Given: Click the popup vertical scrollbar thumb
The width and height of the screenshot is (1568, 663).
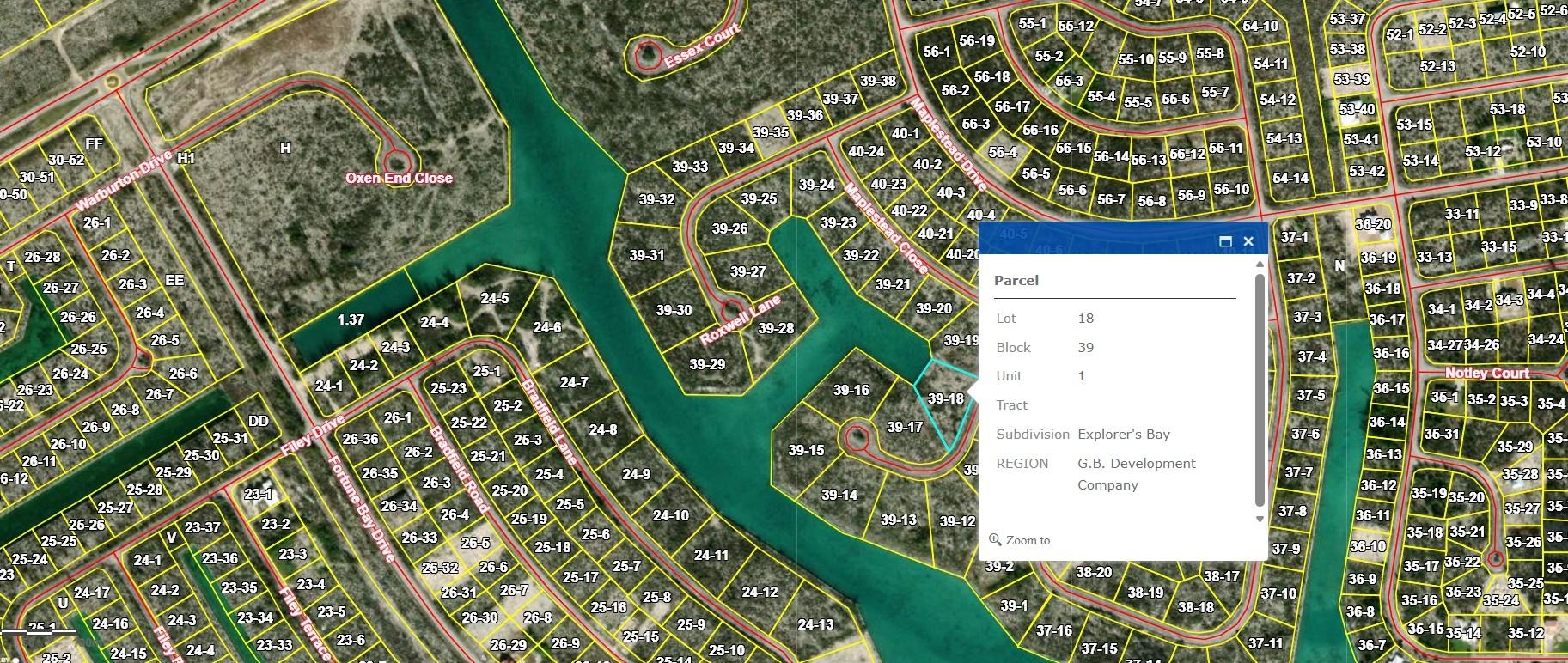Looking at the screenshot, I should (x=1260, y=386).
